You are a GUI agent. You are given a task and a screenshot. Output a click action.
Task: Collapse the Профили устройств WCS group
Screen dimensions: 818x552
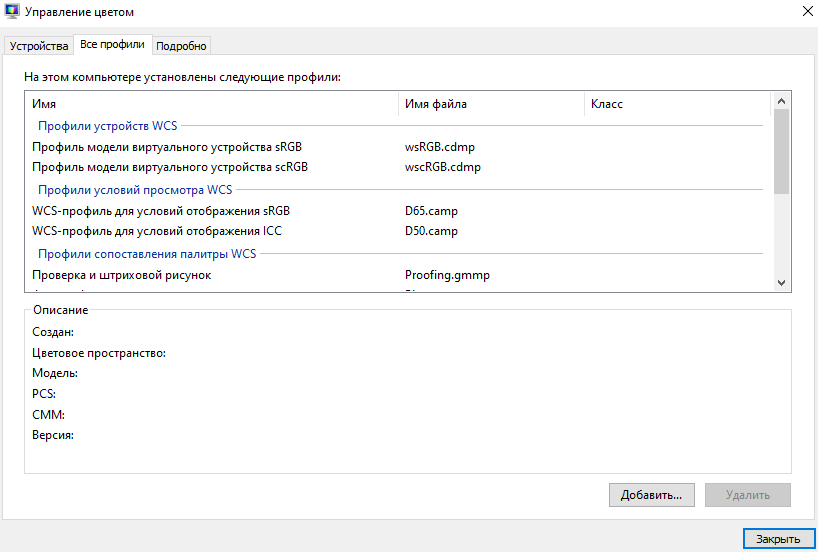[x=106, y=126]
